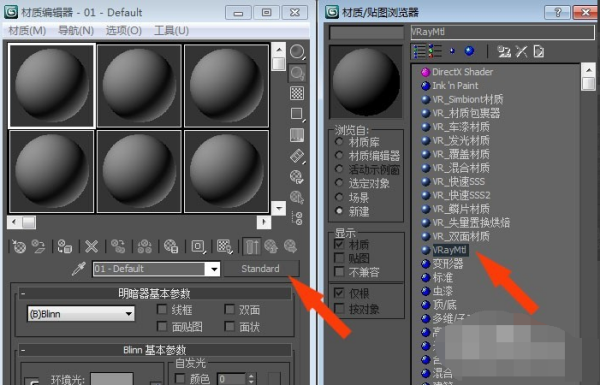
Task: Click the Standard material type button
Action: click(x=261, y=269)
